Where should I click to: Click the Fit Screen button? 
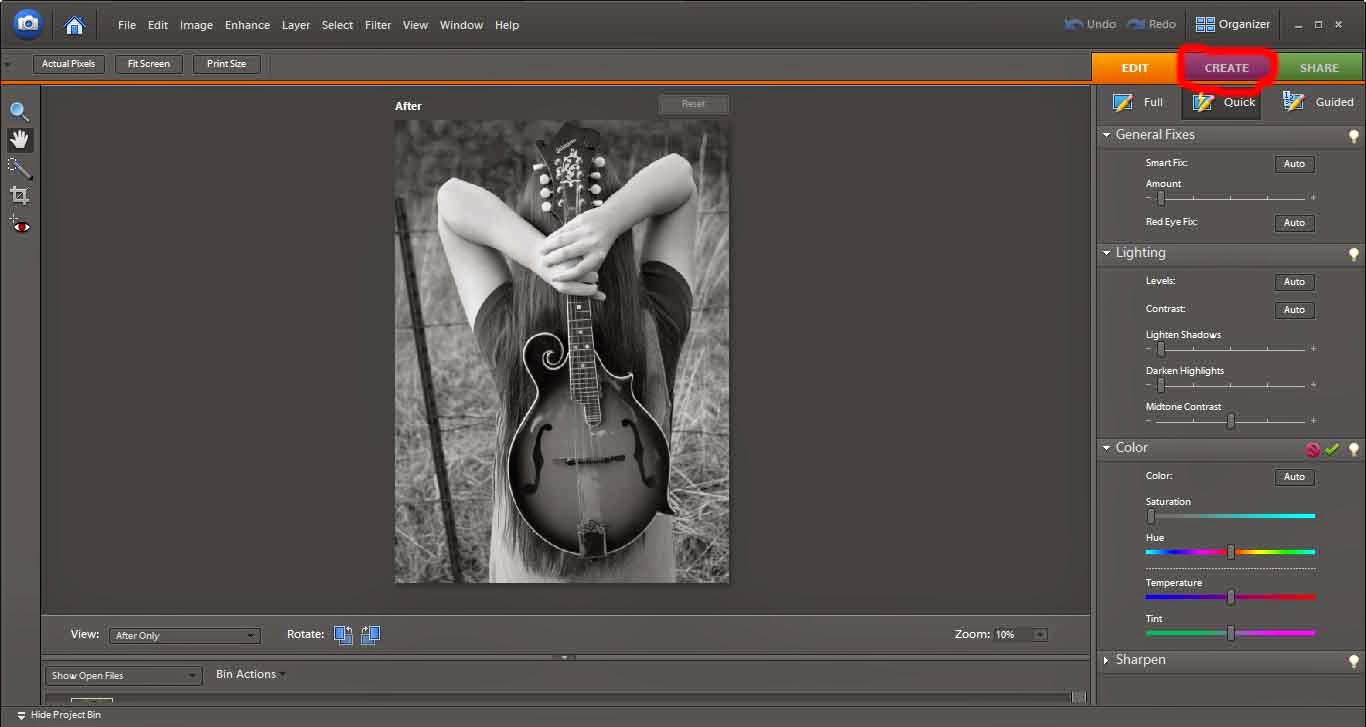[x=148, y=64]
